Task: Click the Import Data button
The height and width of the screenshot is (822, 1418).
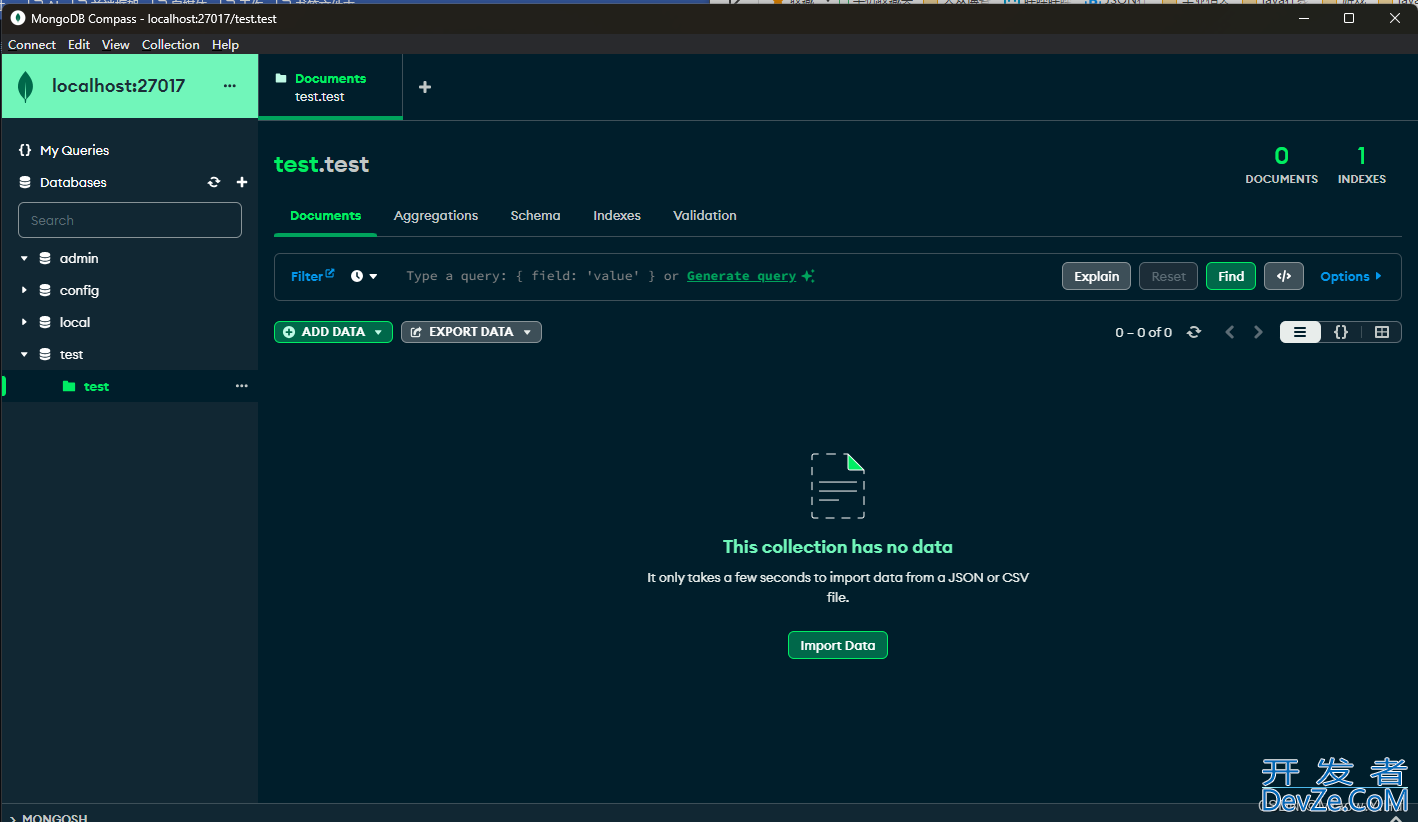Action: (838, 645)
